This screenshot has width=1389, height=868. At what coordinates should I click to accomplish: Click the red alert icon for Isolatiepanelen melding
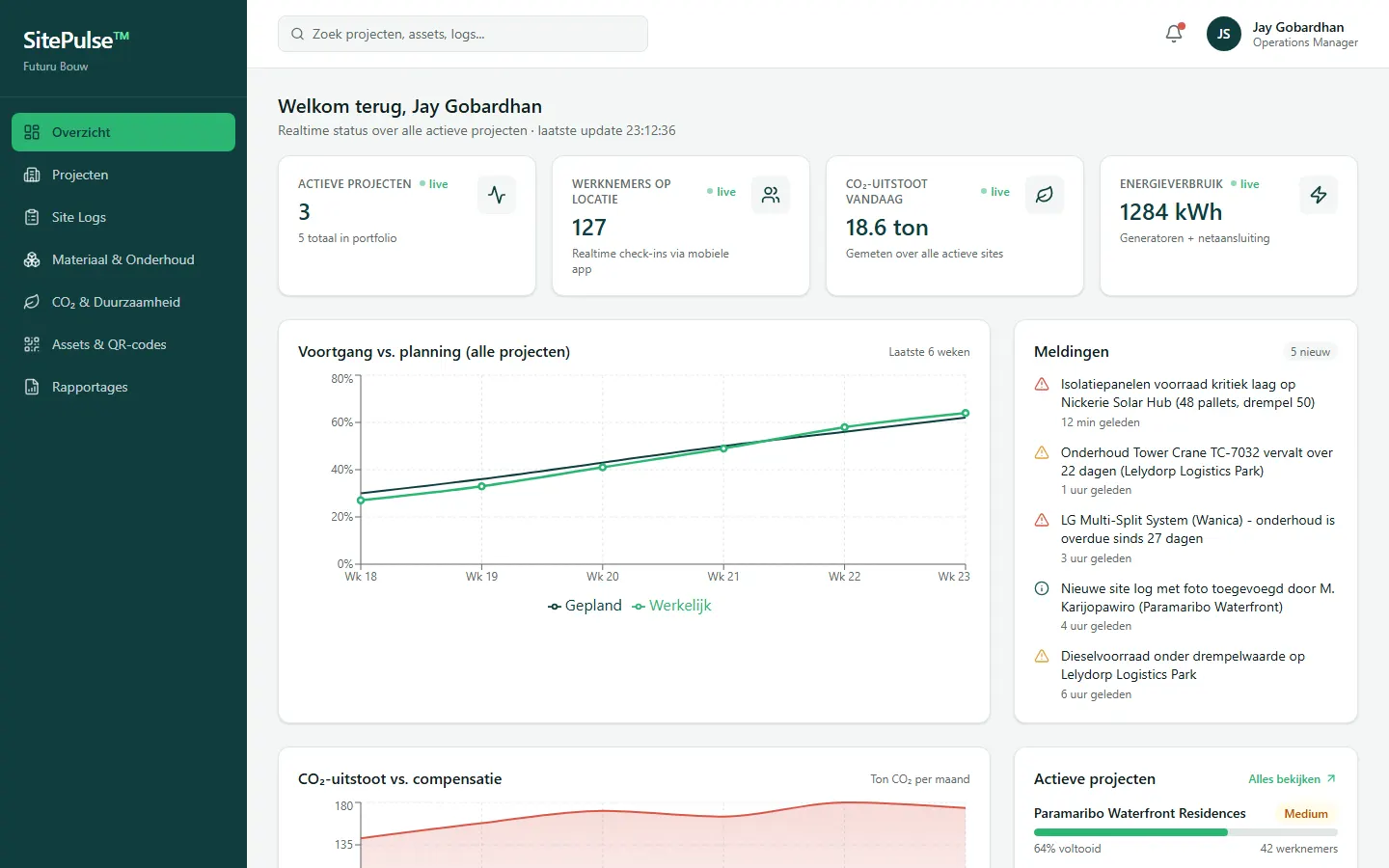coord(1042,384)
